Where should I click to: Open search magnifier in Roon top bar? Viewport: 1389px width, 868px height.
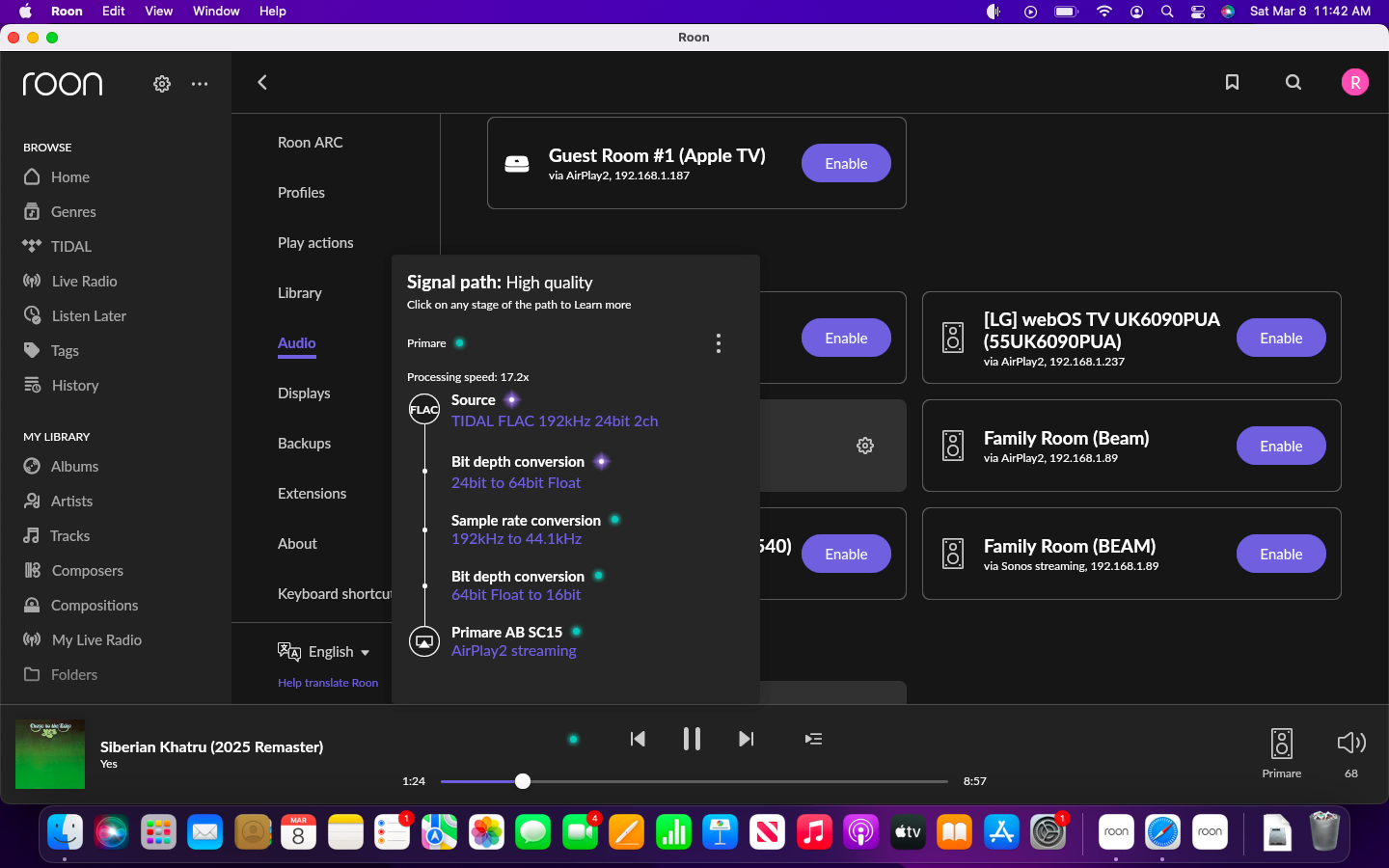1294,82
